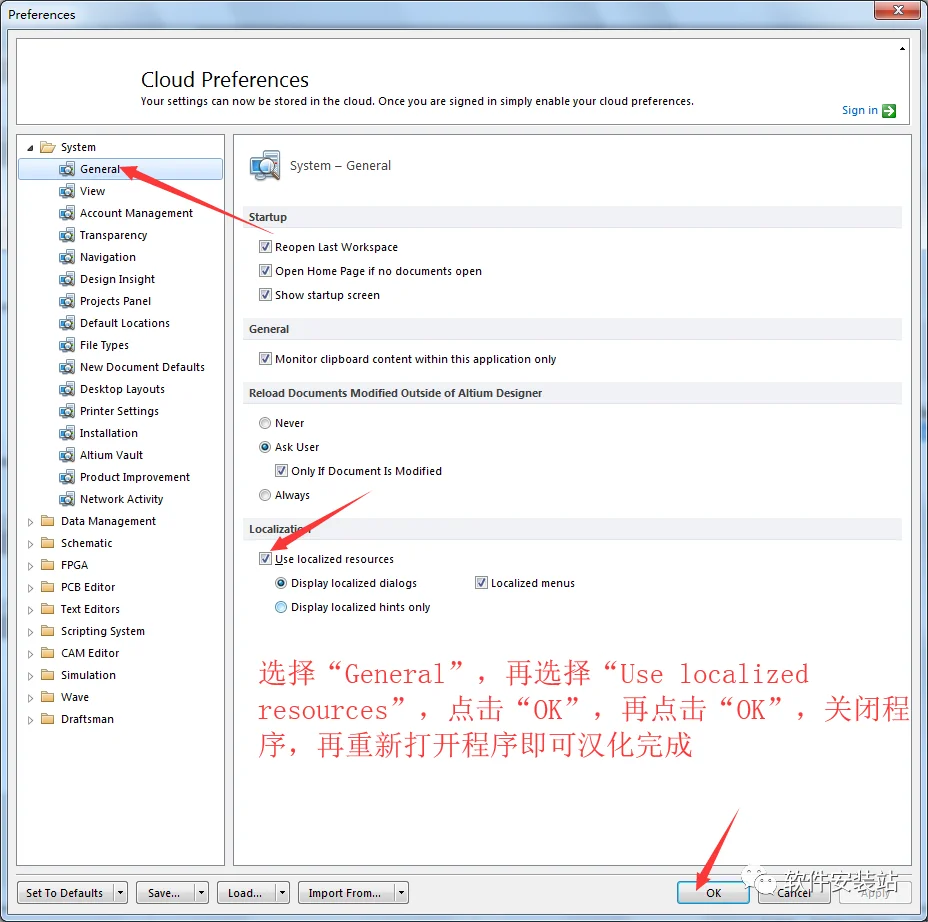Click the Sign in link
Screen dimensions: 928x922
click(x=859, y=111)
